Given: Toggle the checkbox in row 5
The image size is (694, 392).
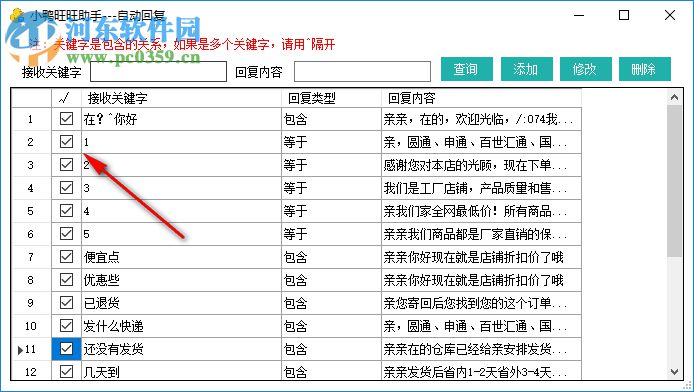Looking at the screenshot, I should click(x=66, y=211).
